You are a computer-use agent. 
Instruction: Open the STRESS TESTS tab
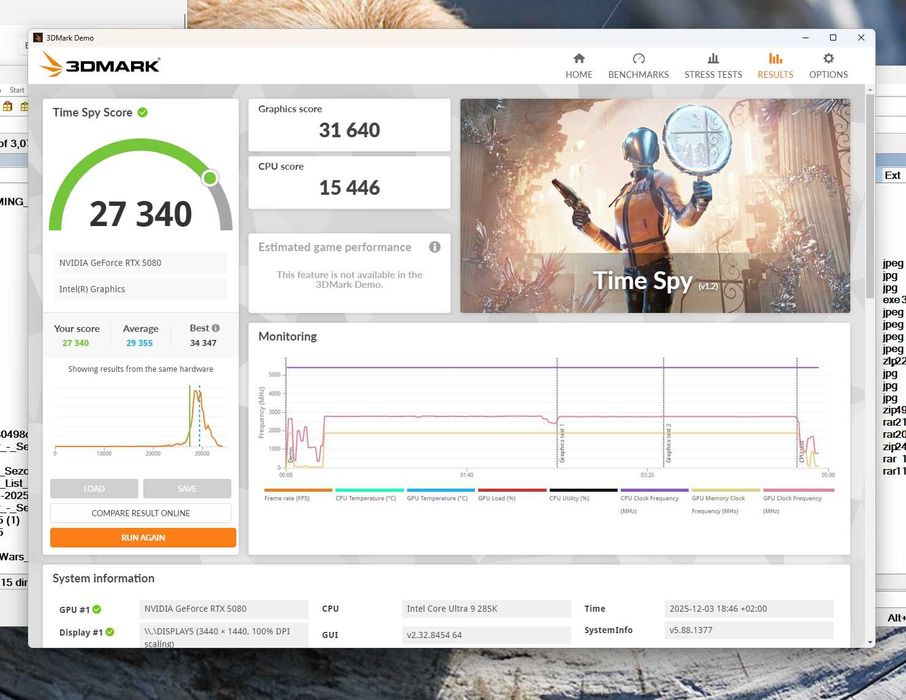click(713, 66)
